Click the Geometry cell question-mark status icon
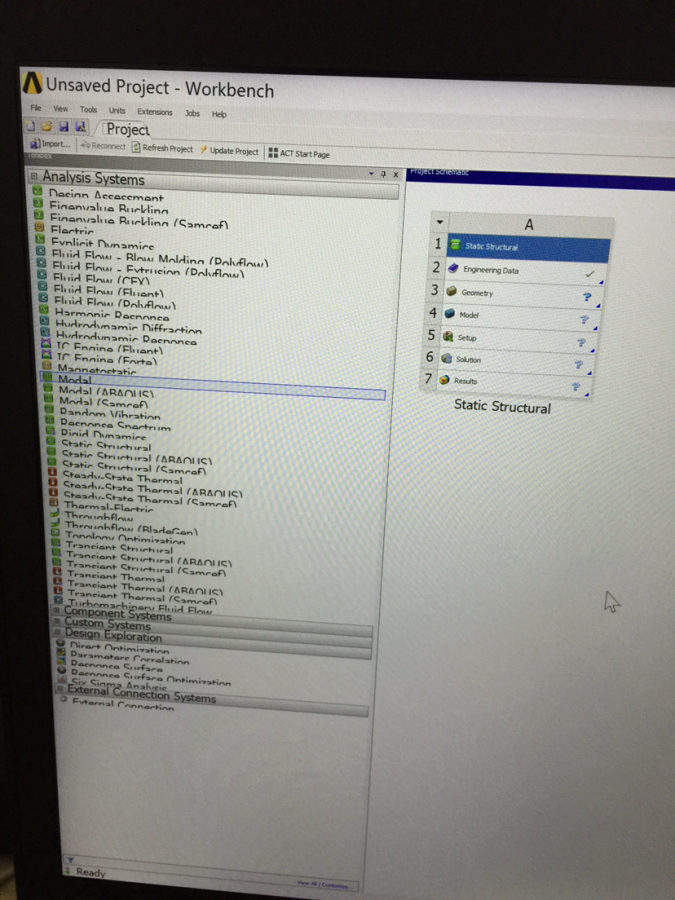The image size is (675, 900). click(587, 297)
